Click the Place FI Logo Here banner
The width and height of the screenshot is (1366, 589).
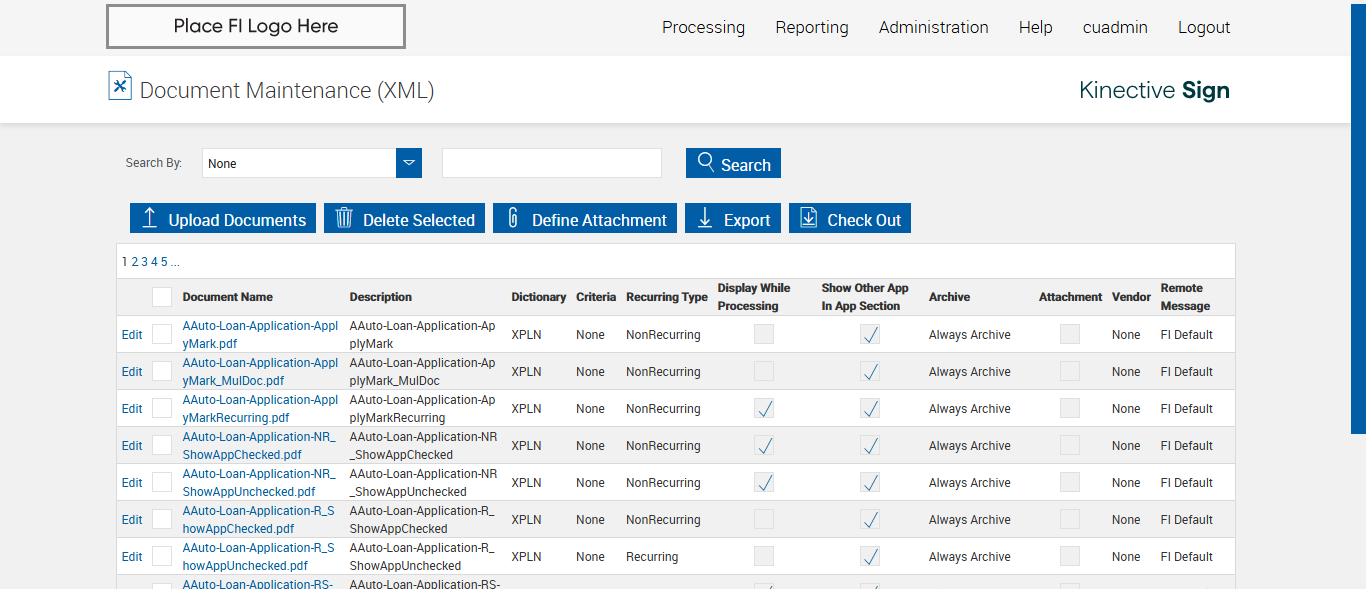point(256,27)
